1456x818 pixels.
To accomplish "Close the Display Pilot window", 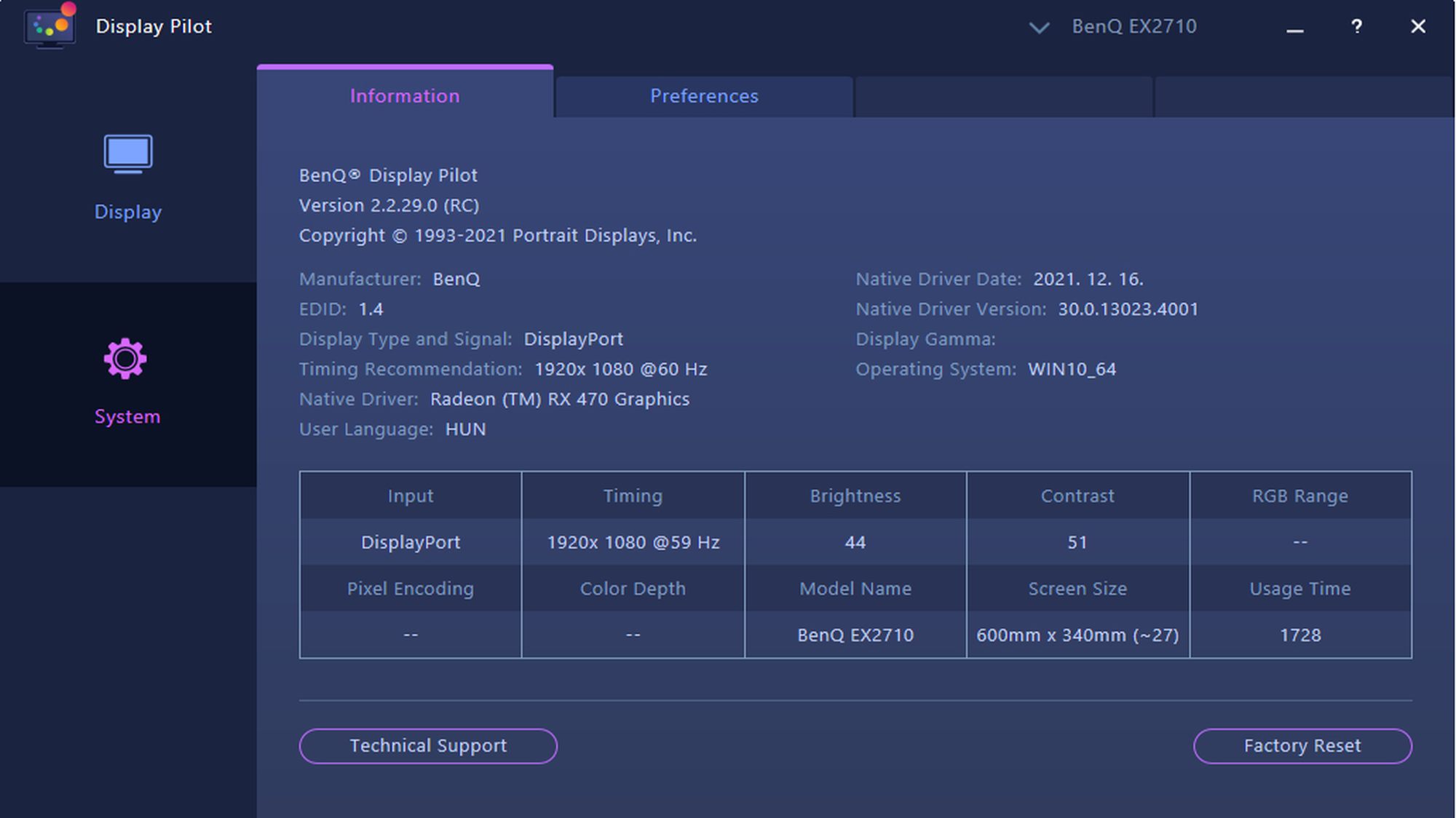I will 1417,26.
